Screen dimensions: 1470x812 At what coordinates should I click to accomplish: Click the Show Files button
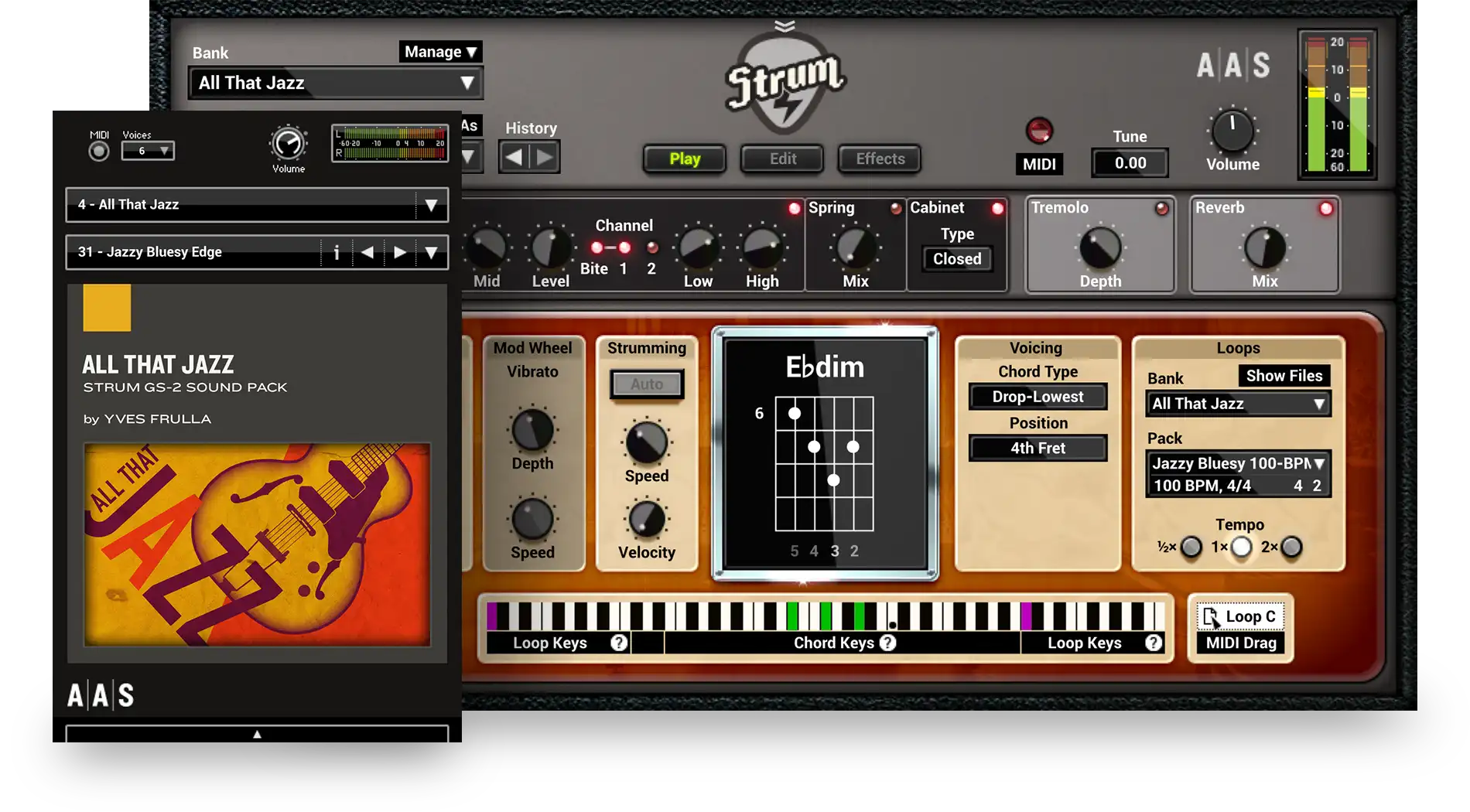pos(1284,376)
